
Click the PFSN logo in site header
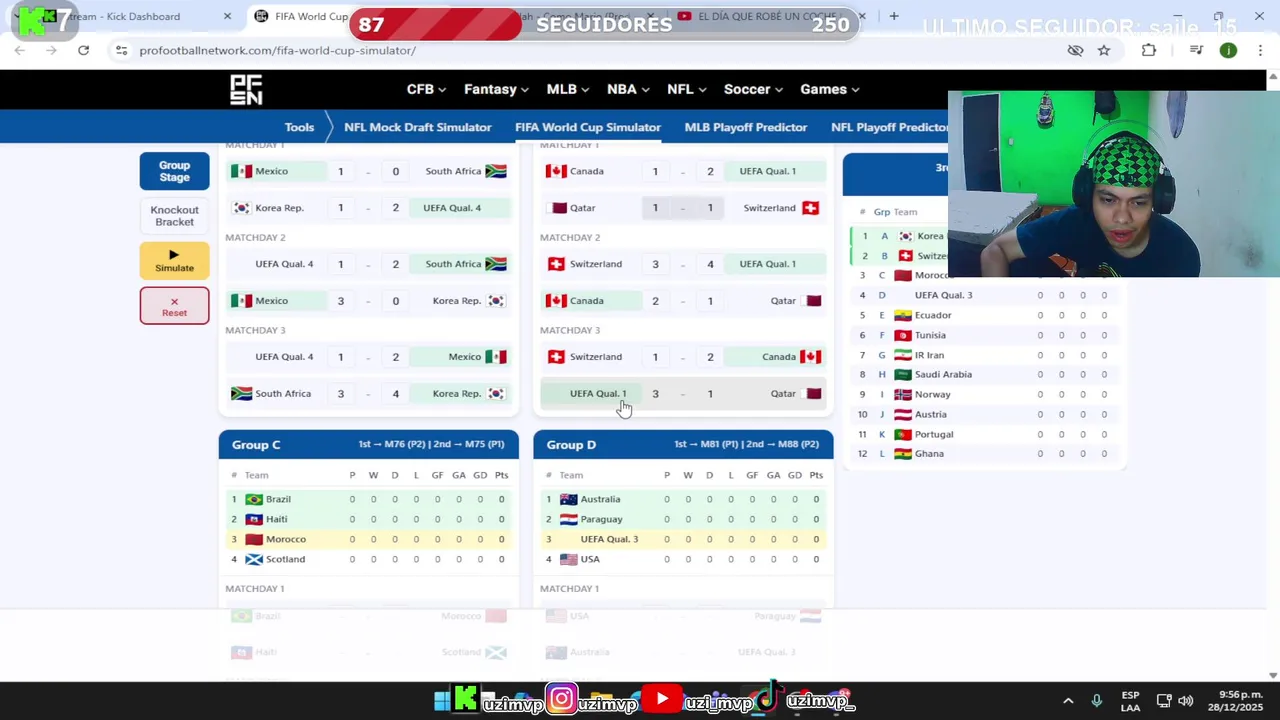point(246,90)
